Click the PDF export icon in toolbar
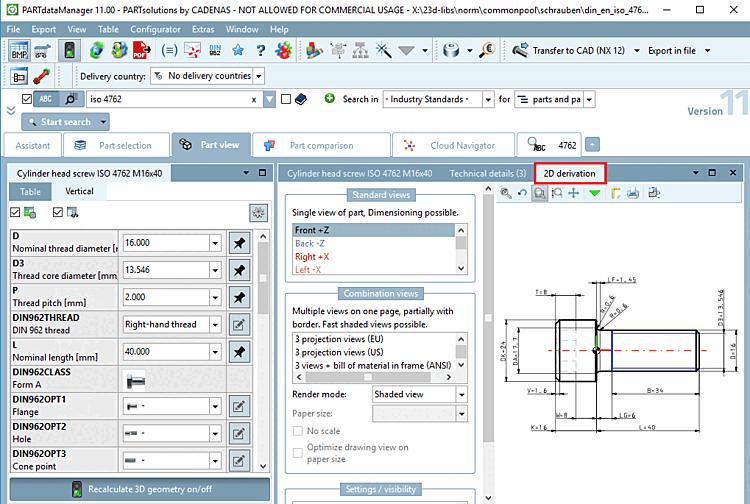The image size is (750, 504). click(x=142, y=50)
